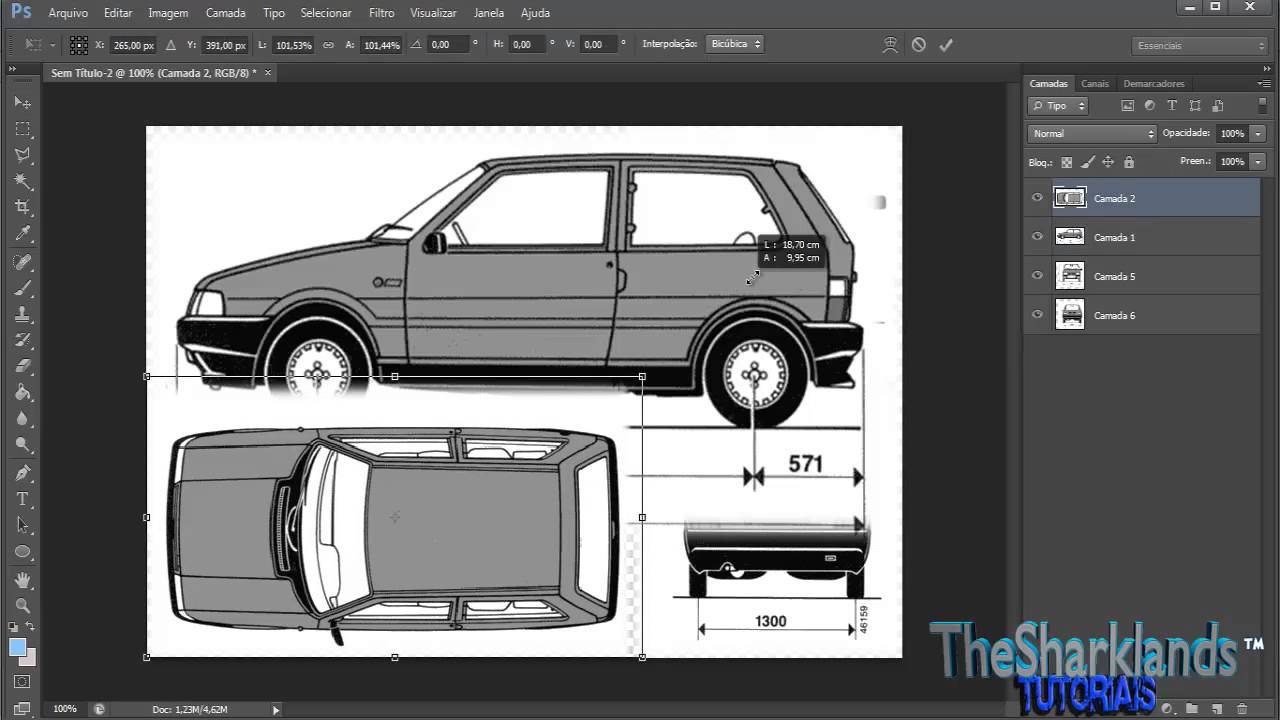The height and width of the screenshot is (720, 1280).
Task: Select the Blur tool
Action: [x=22, y=419]
